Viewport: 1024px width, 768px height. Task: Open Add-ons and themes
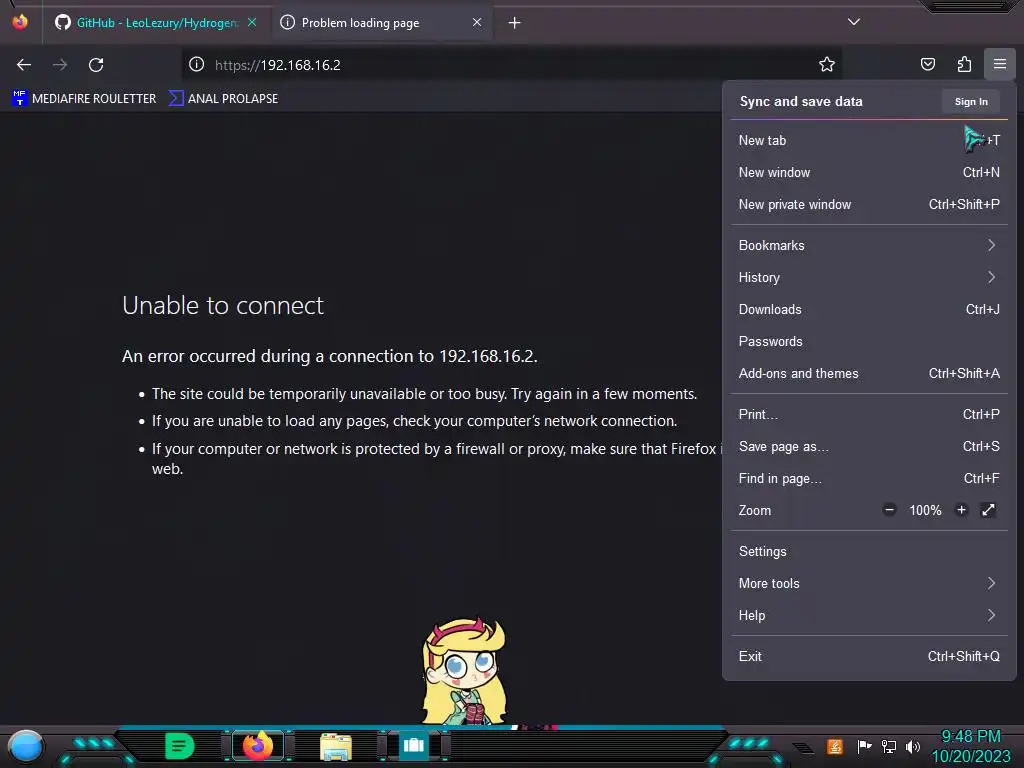[869, 374]
